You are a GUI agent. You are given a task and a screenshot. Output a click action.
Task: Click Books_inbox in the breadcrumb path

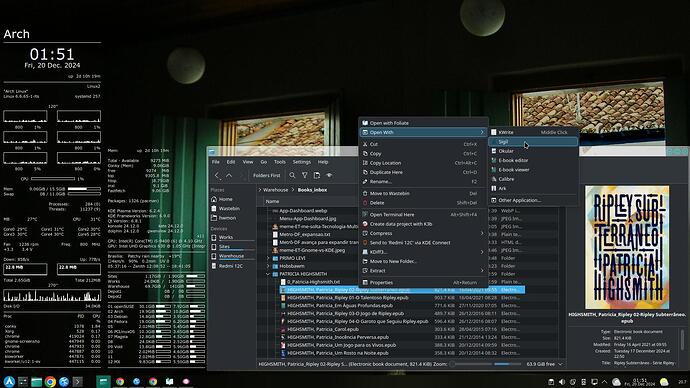point(312,190)
